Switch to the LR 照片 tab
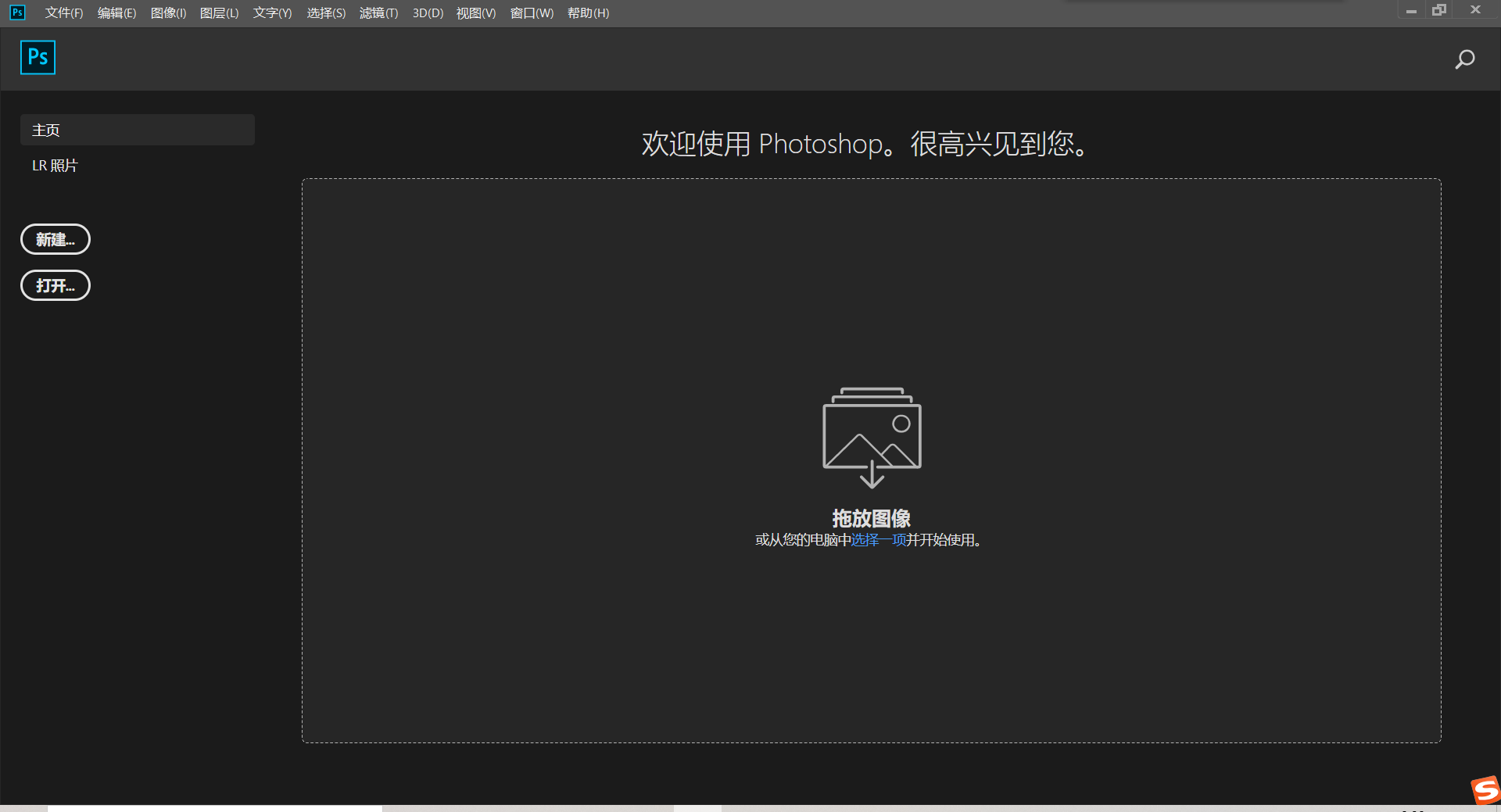1501x812 pixels. coord(54,165)
